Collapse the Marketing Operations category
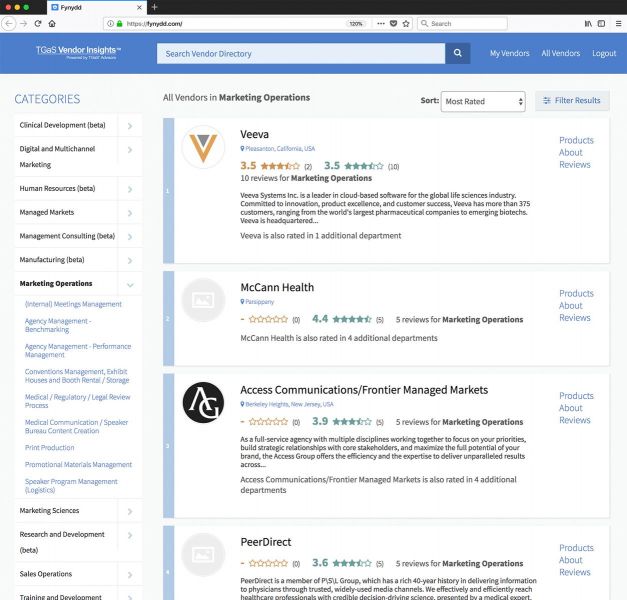The height and width of the screenshot is (600, 627). point(130,284)
